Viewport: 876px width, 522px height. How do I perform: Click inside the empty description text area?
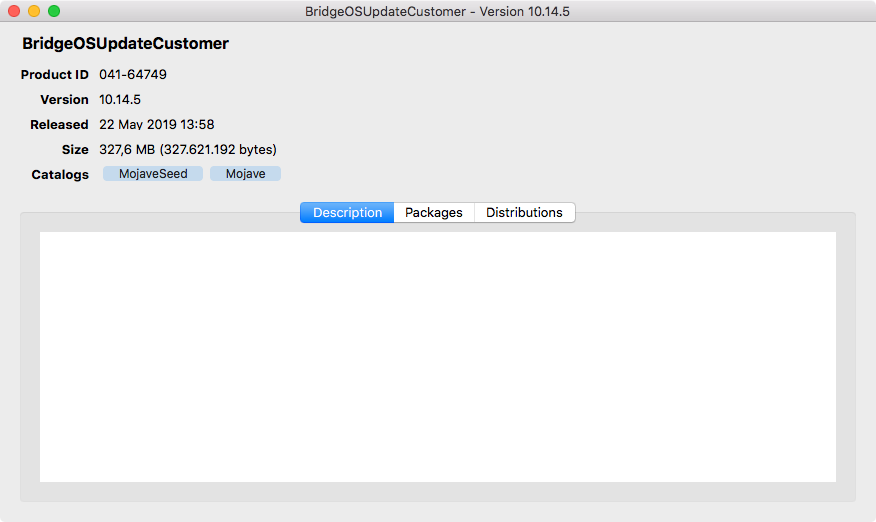pyautogui.click(x=437, y=357)
